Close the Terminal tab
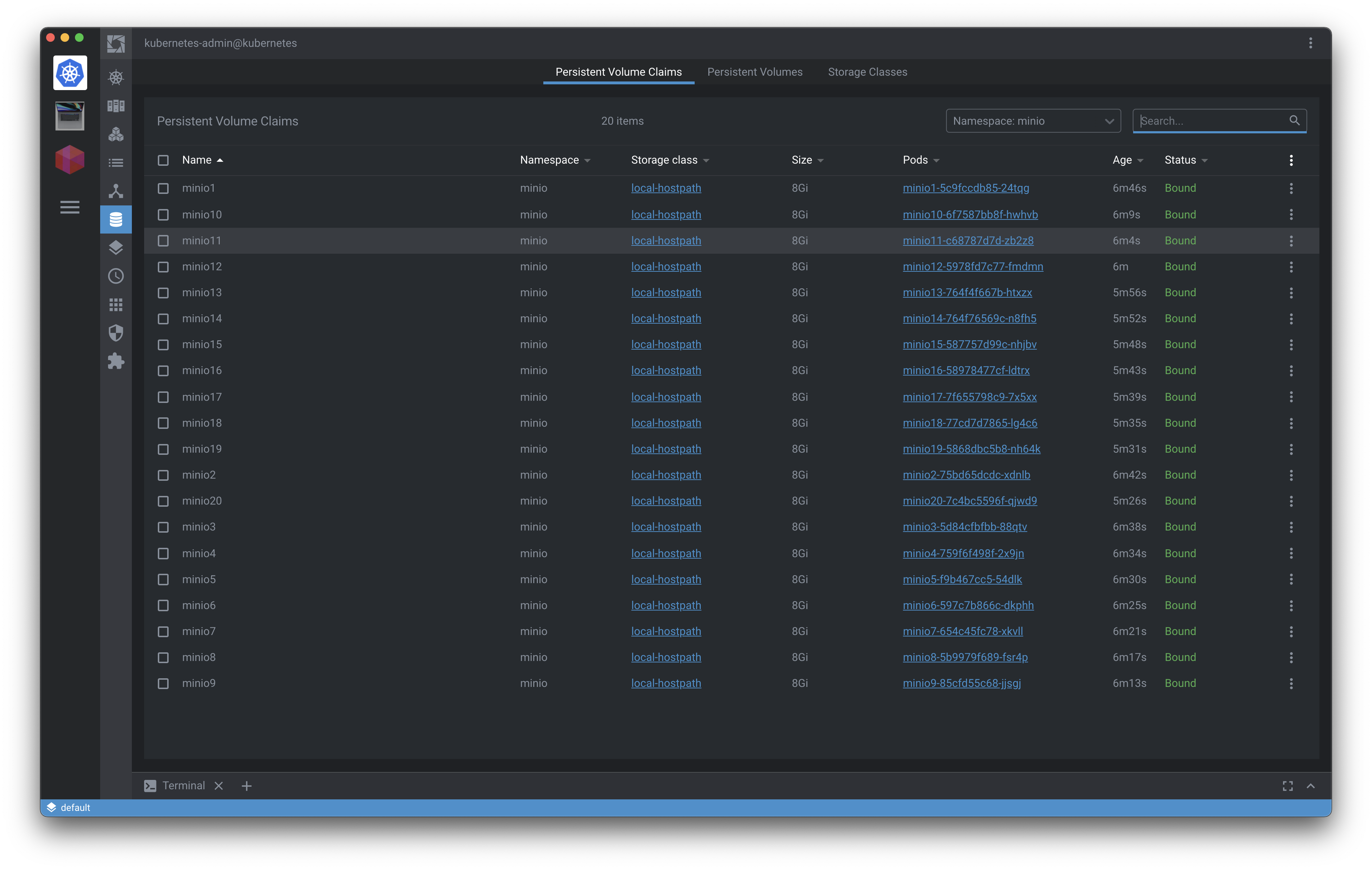Viewport: 1372px width, 870px height. pyautogui.click(x=219, y=786)
